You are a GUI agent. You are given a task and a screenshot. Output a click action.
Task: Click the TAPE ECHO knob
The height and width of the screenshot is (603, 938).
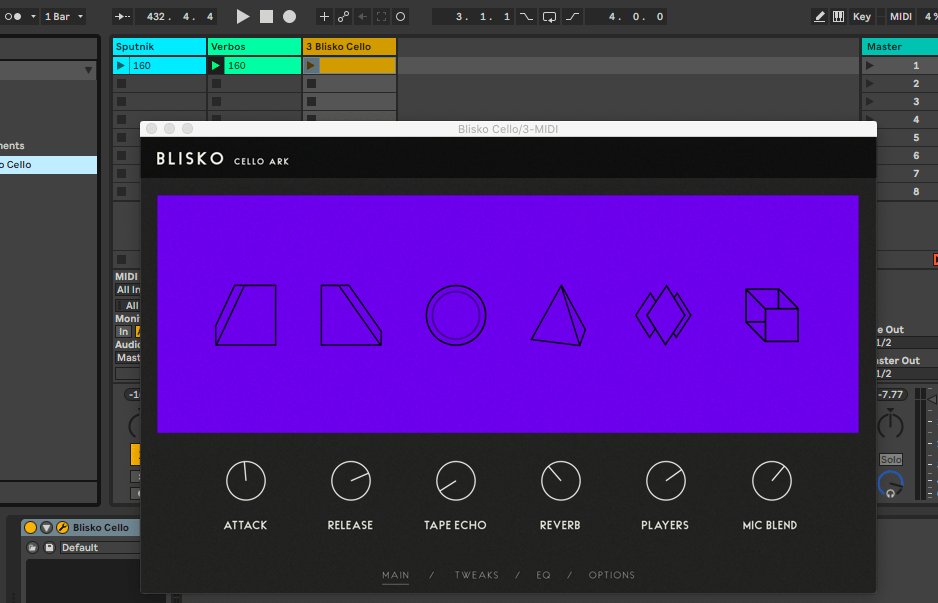coord(456,481)
